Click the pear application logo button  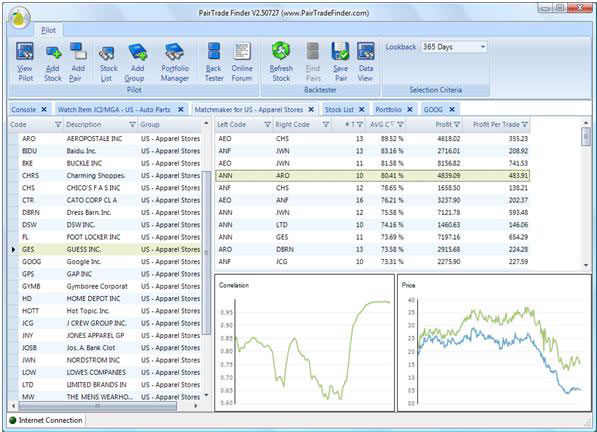pyautogui.click(x=19, y=18)
